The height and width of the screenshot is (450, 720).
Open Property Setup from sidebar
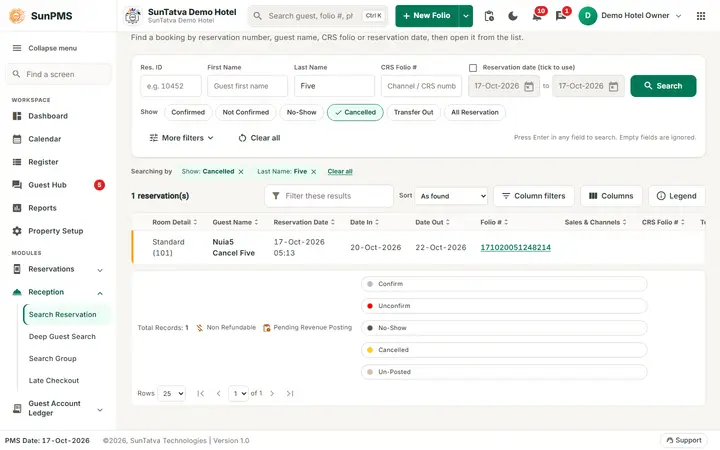[56, 231]
